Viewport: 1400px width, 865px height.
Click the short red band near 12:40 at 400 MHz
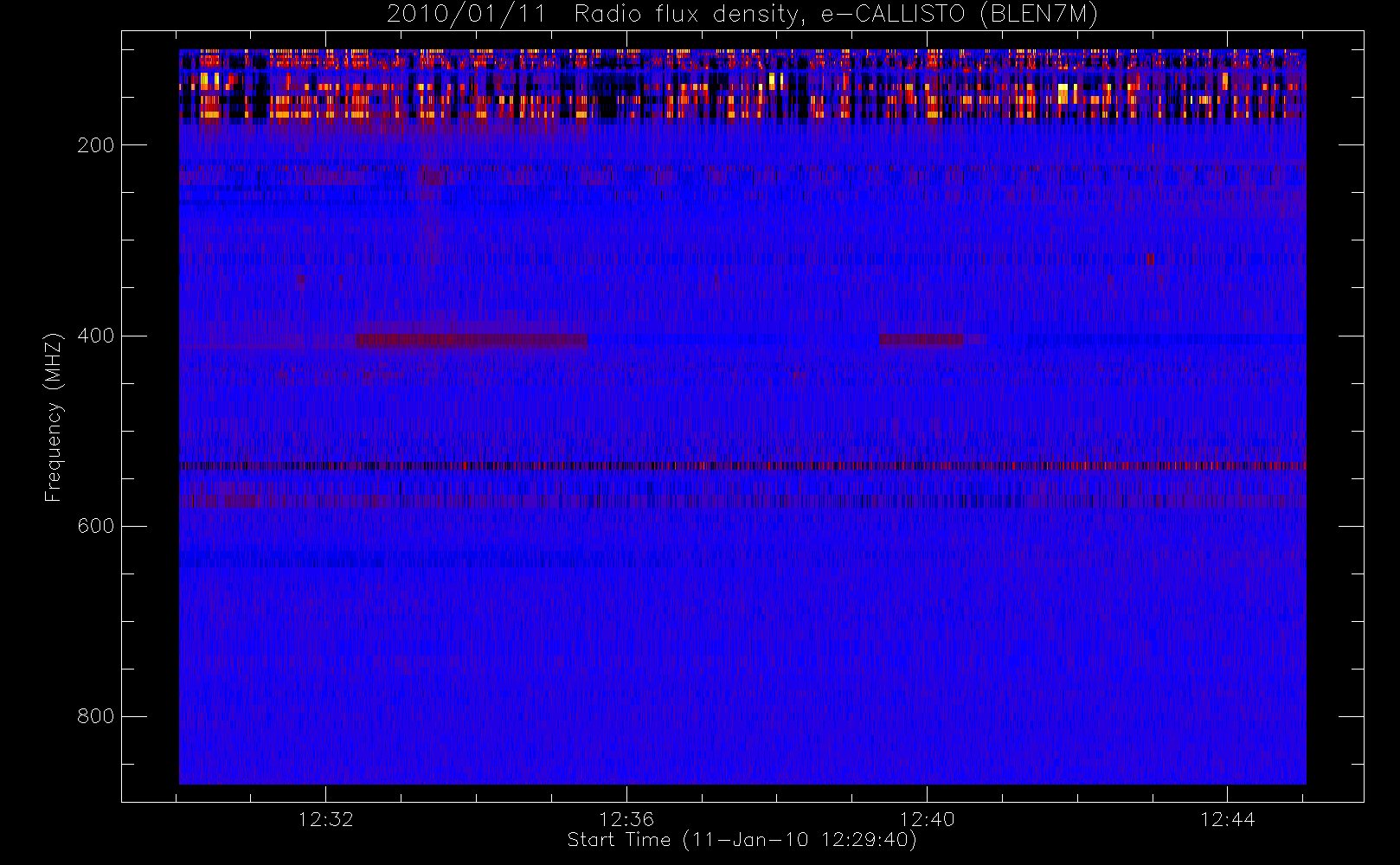[921, 340]
